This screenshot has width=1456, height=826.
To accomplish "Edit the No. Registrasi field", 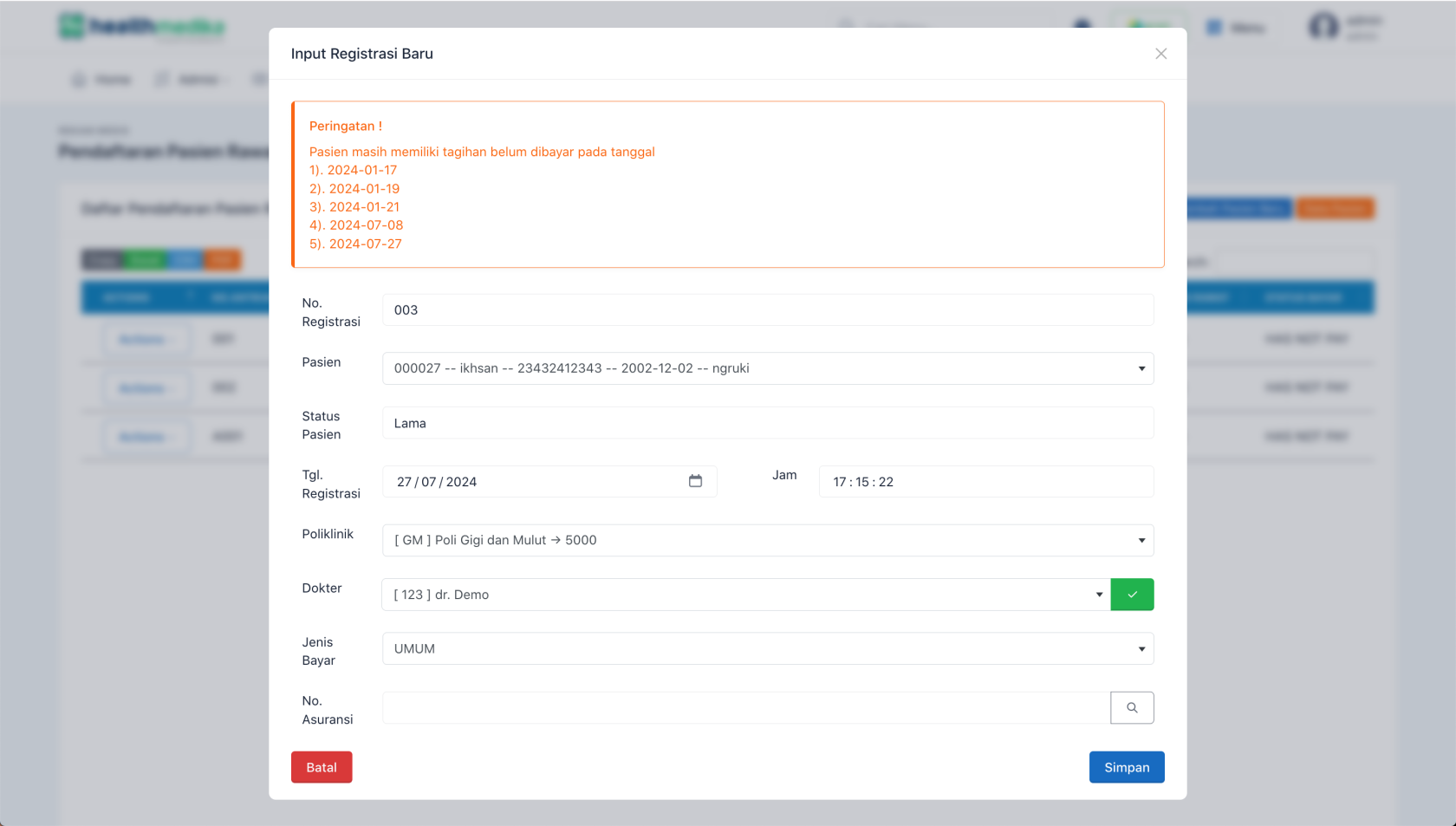I will (768, 309).
